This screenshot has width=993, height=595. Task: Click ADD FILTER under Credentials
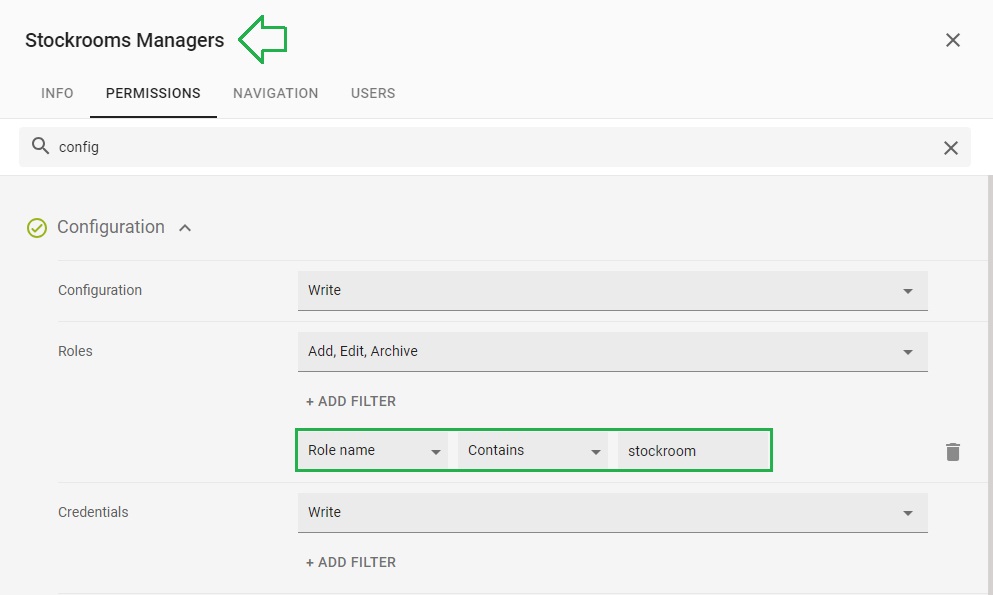[351, 562]
